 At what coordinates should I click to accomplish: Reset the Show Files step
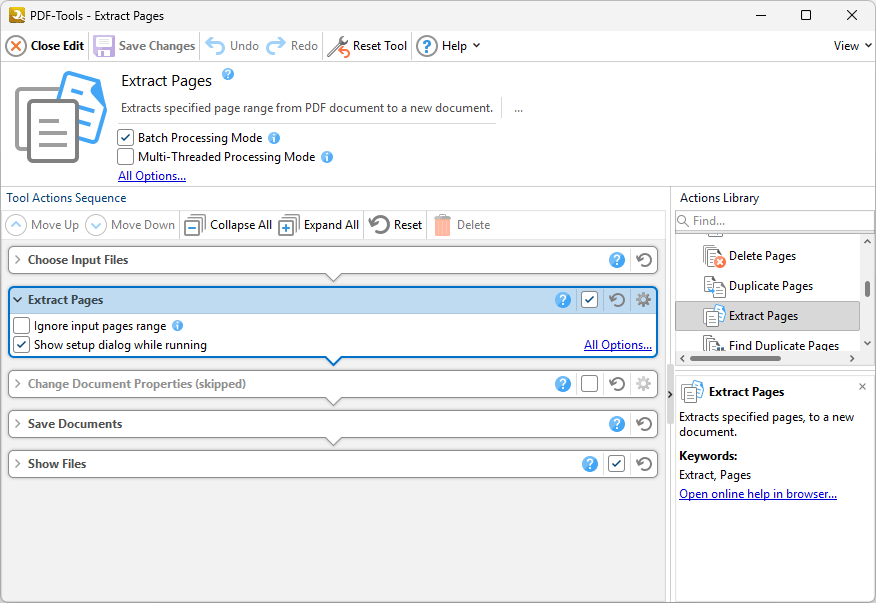tap(644, 464)
